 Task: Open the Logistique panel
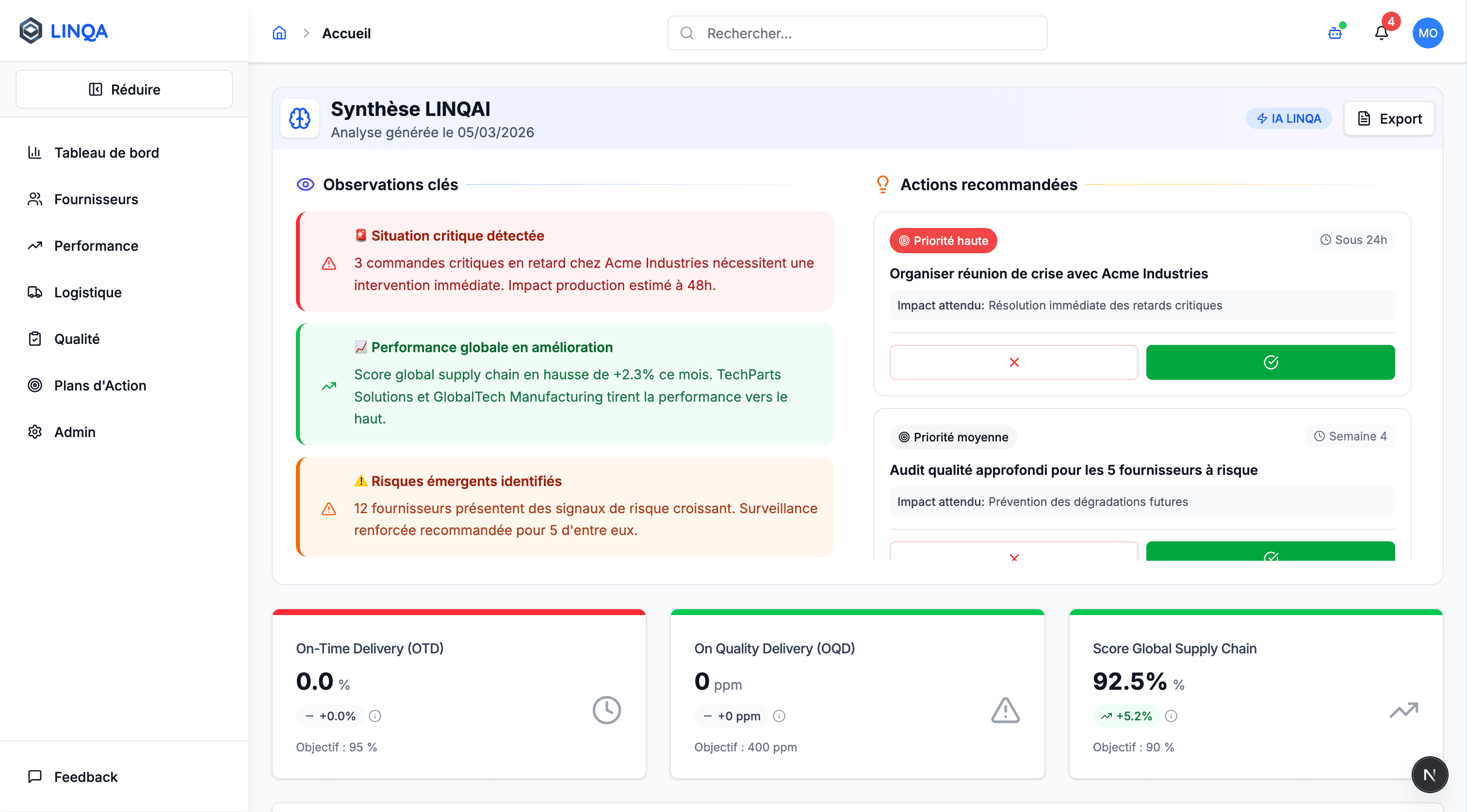pyautogui.click(x=88, y=292)
